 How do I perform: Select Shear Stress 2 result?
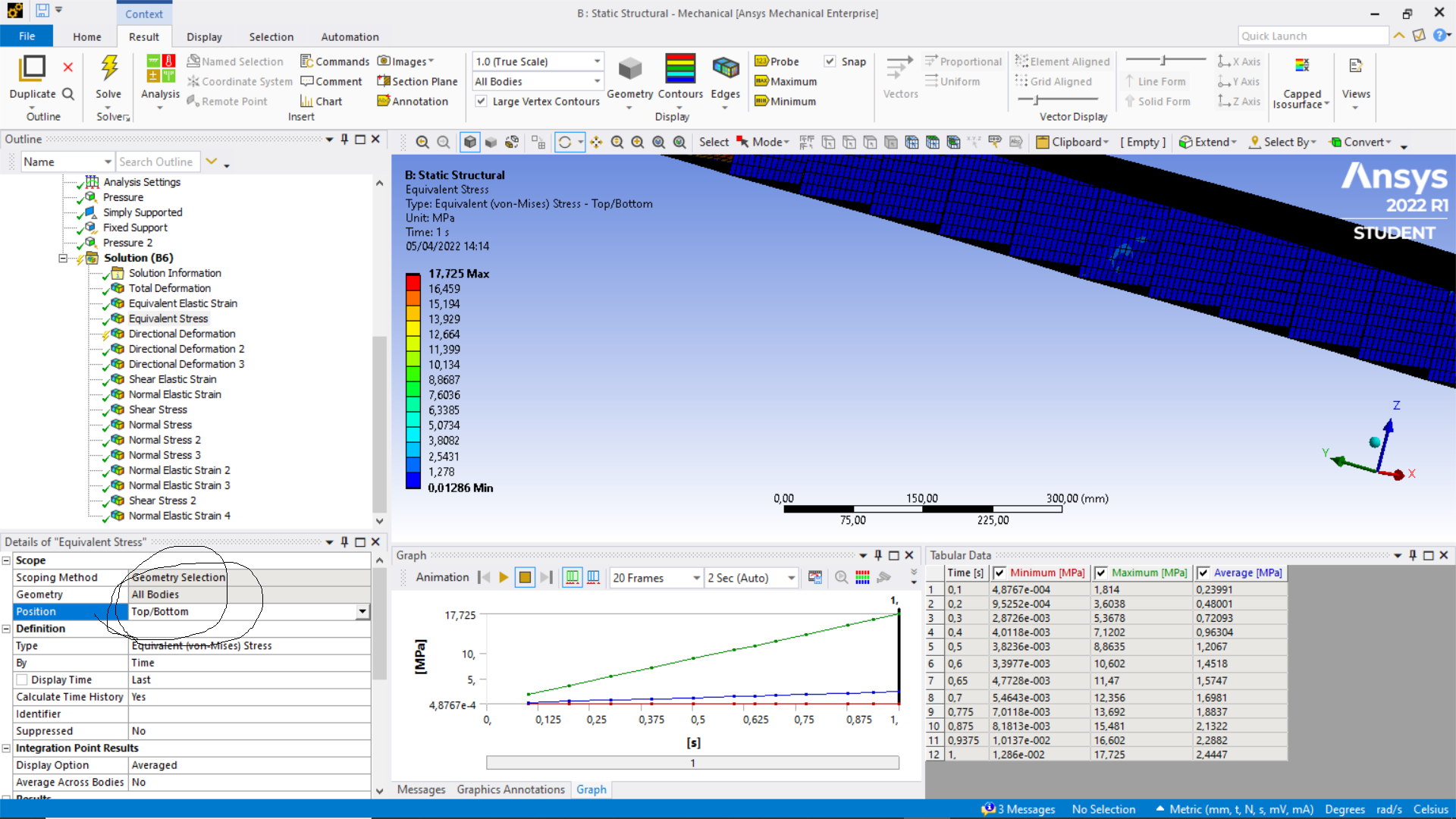pos(162,500)
